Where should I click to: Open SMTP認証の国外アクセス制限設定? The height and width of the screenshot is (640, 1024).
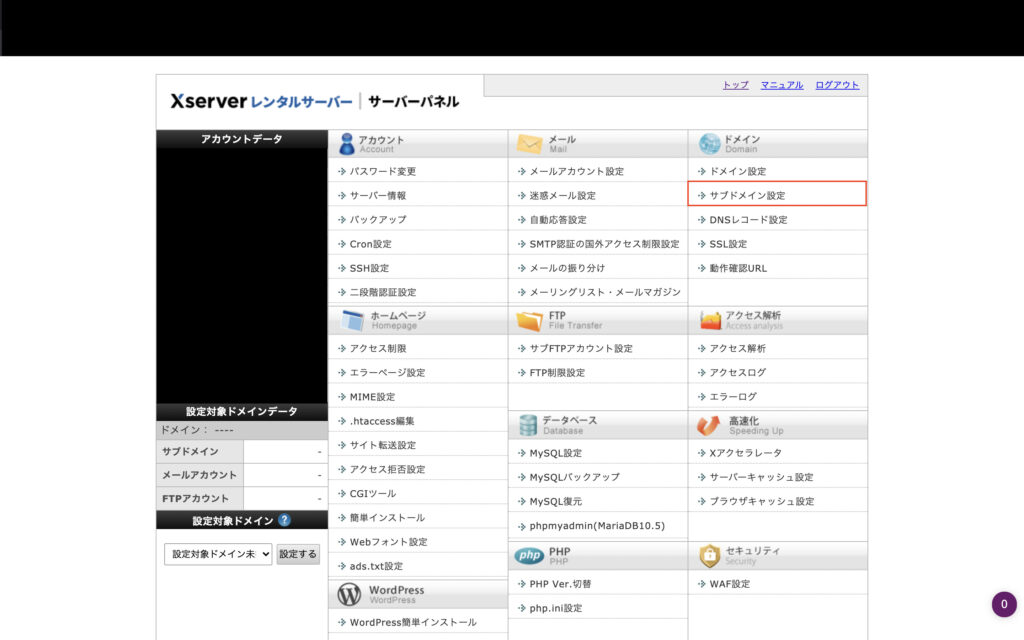(x=604, y=244)
